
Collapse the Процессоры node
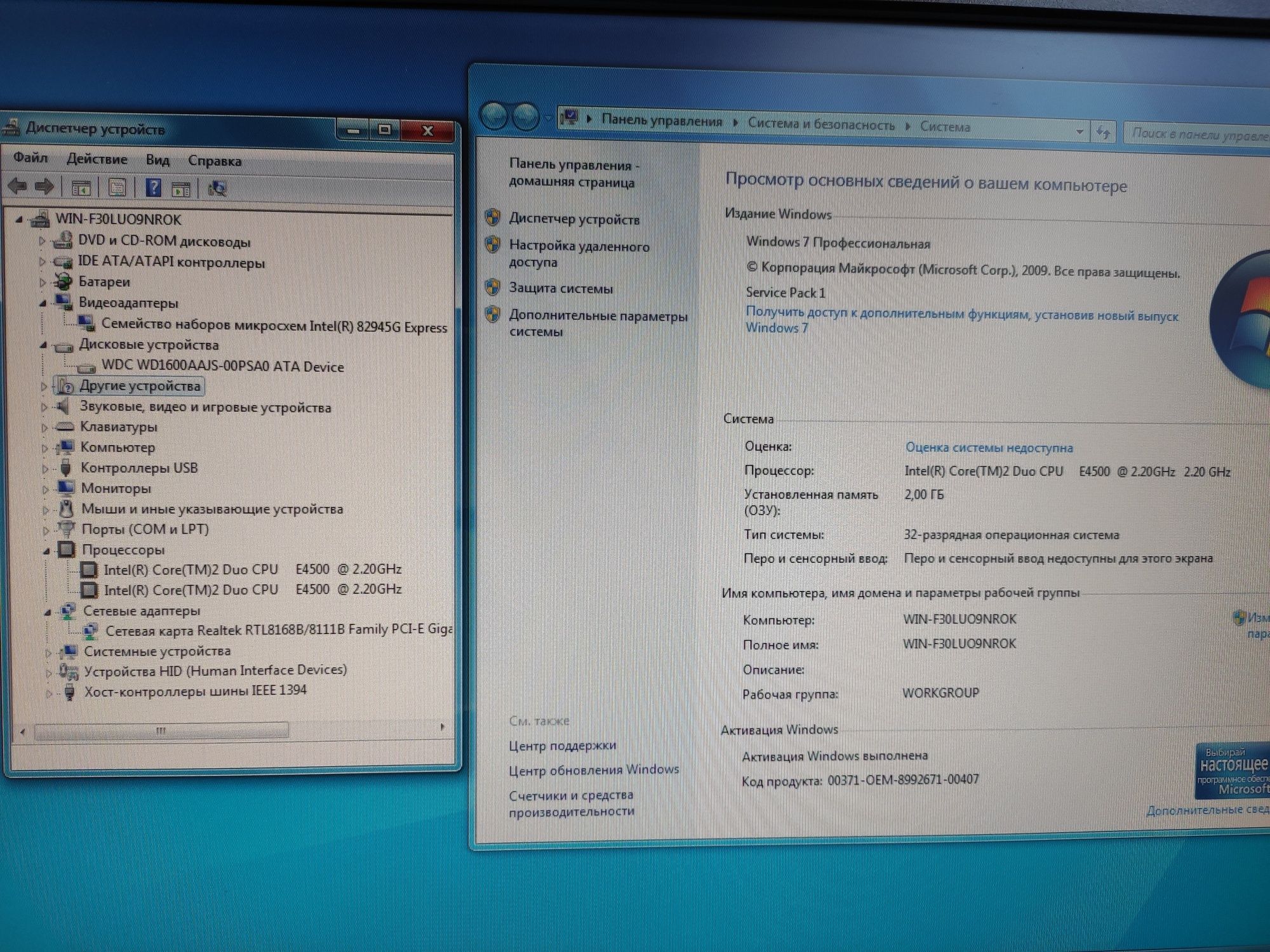pyautogui.click(x=46, y=551)
